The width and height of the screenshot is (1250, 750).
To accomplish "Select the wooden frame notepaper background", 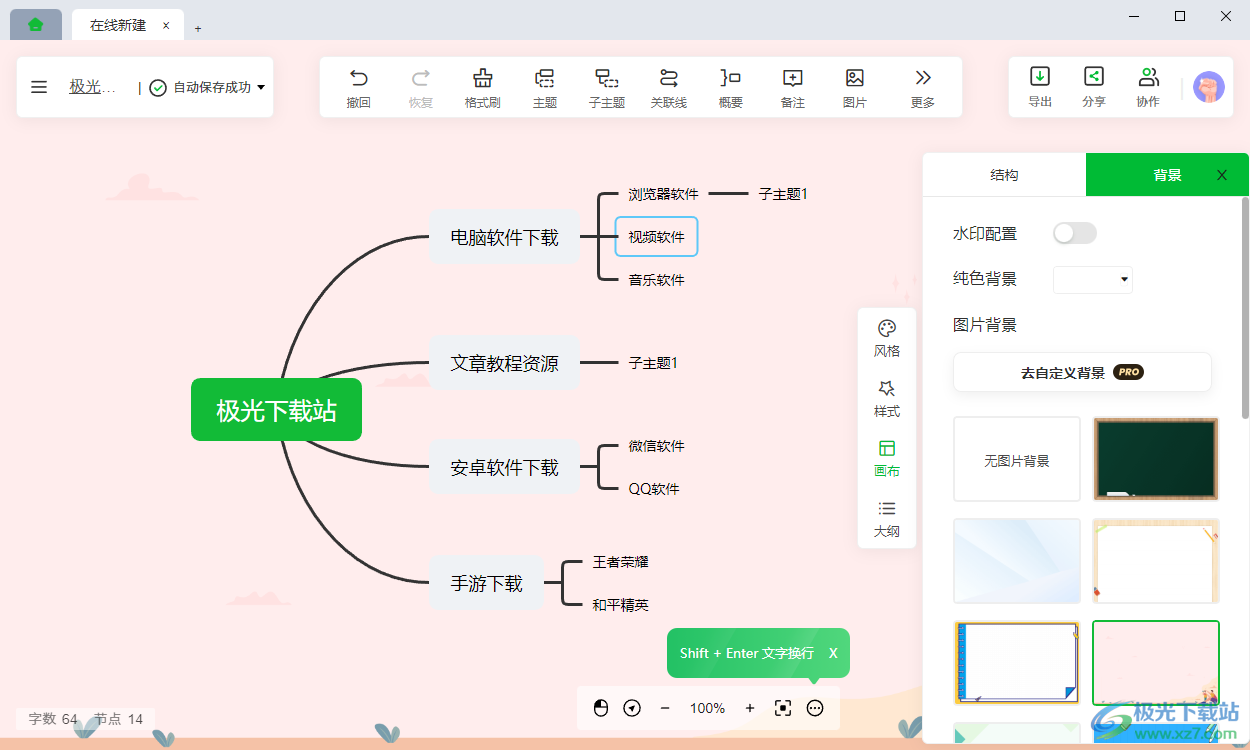I will pos(1156,561).
